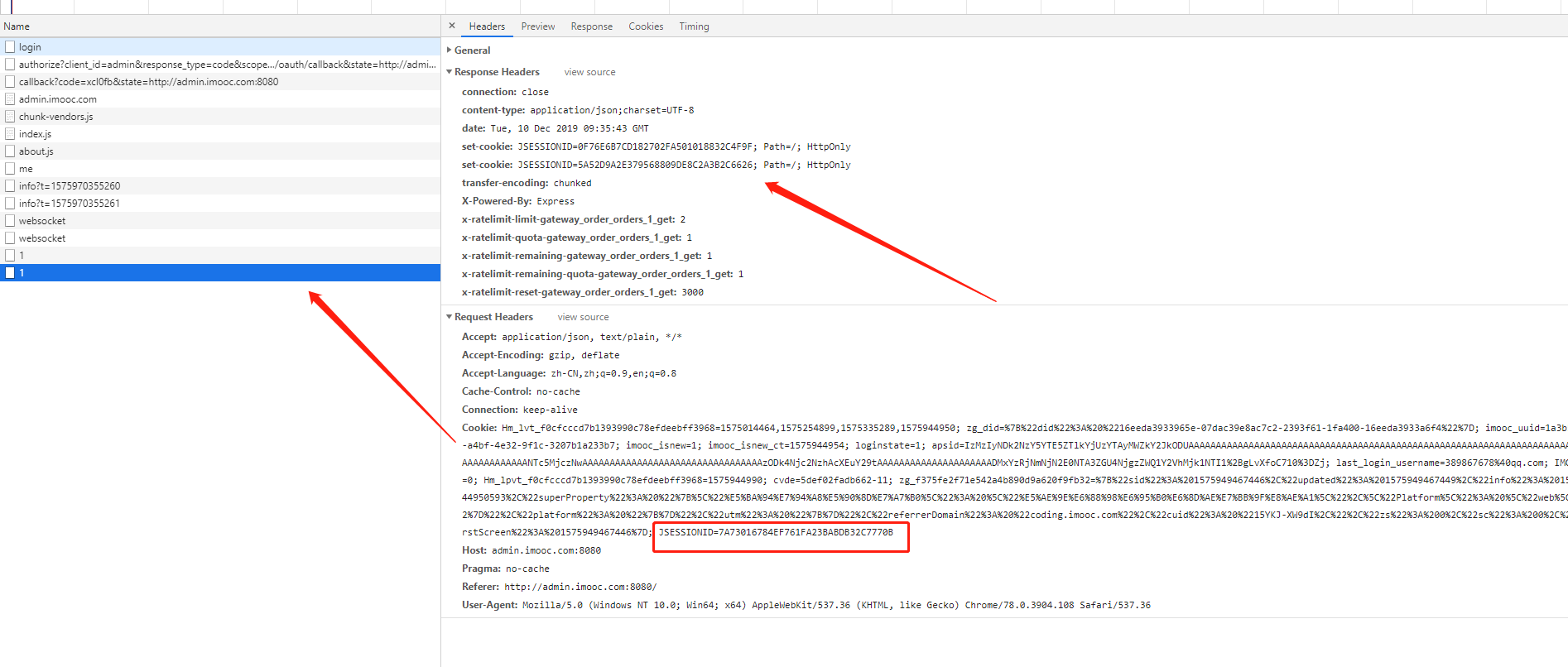Select the authorize?client_id=admin request
Viewport: 1568px width, 667px height.
[220, 65]
